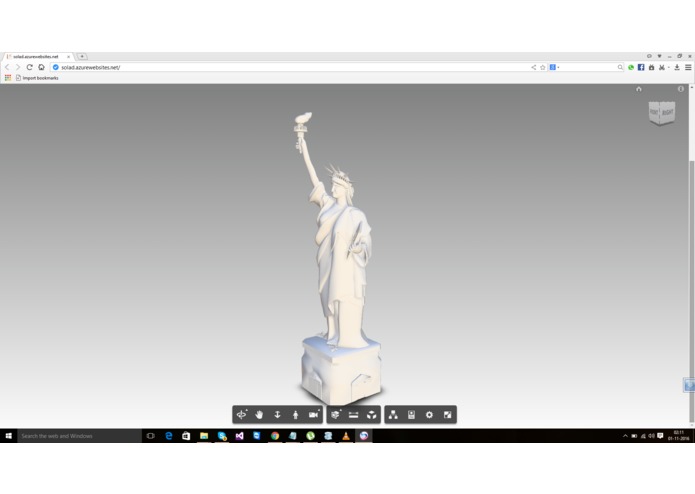Viewport: 695px width, 494px height.
Task: Click the viewer Home view icon
Action: (639, 89)
